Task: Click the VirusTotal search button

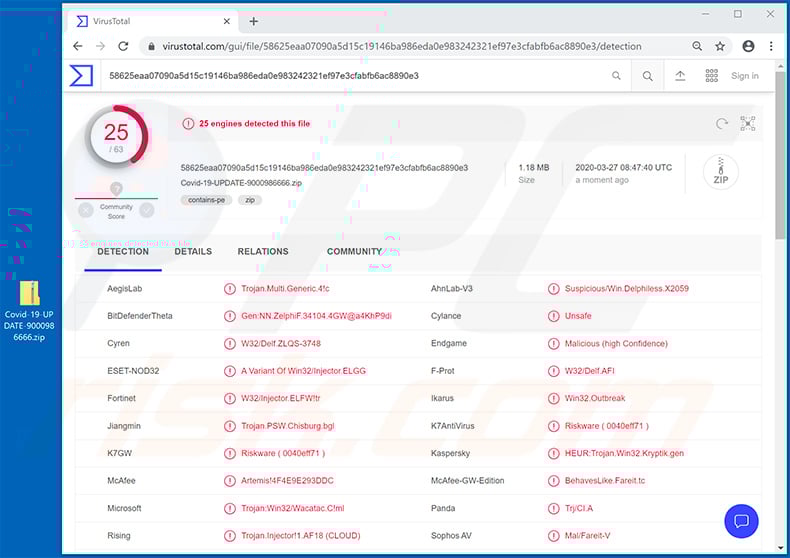Action: pyautogui.click(x=648, y=76)
